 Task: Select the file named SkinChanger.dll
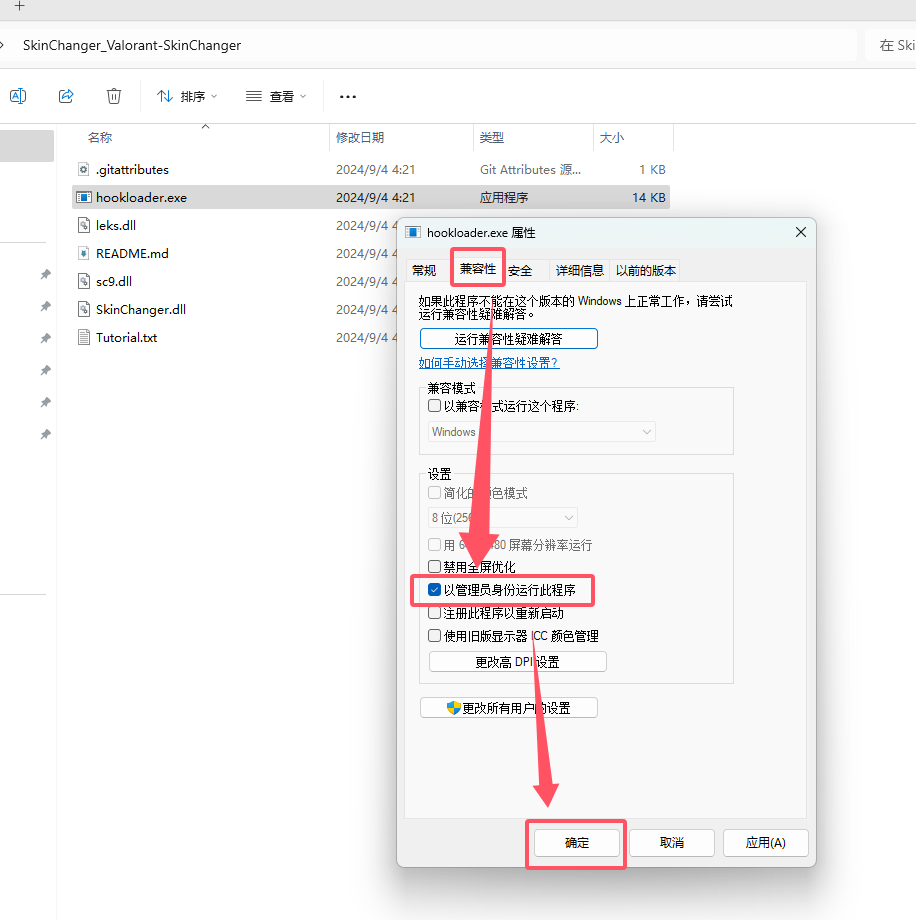(141, 309)
